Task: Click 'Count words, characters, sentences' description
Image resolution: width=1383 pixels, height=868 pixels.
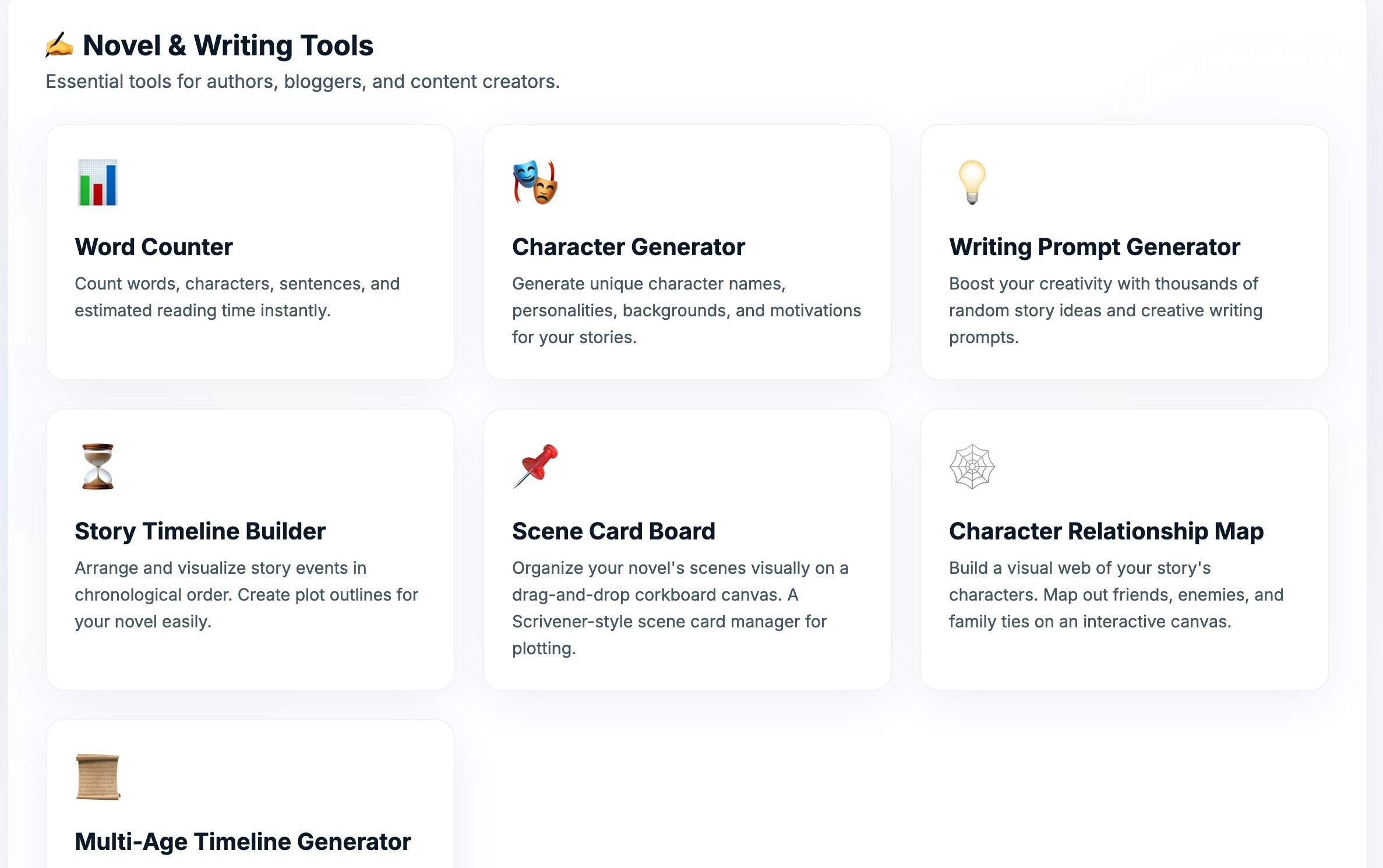Action: [x=237, y=297]
